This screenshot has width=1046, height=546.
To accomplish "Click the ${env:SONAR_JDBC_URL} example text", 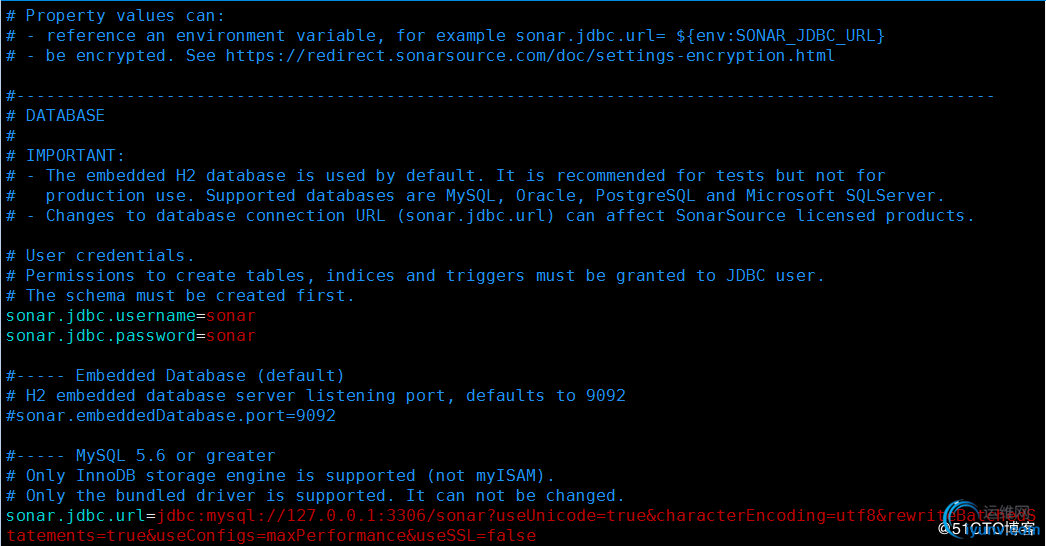I will [780, 36].
